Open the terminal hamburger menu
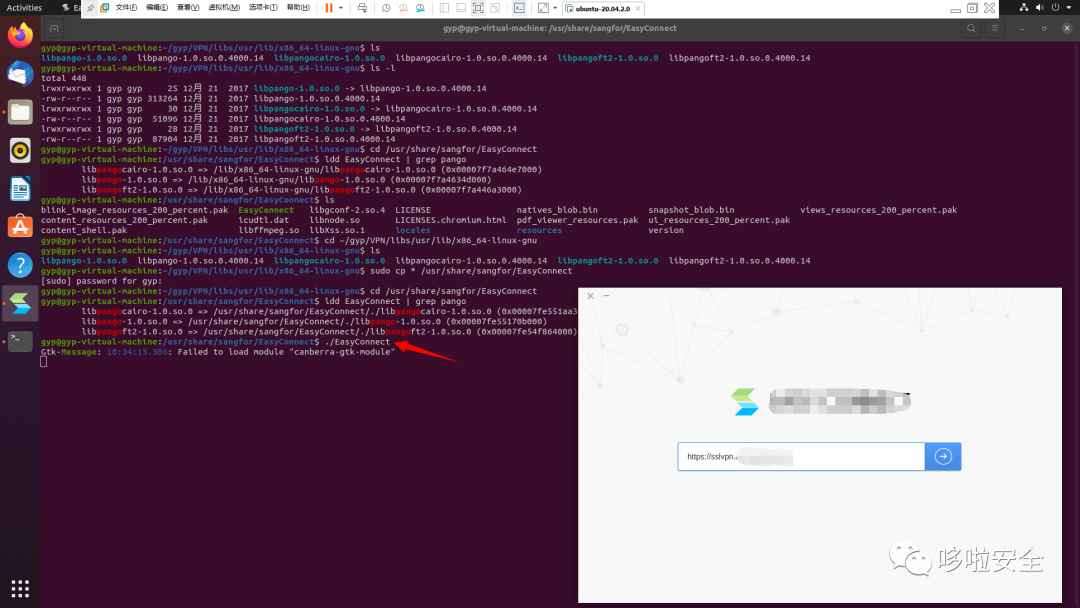This screenshot has height=608, width=1080. pos(995,28)
